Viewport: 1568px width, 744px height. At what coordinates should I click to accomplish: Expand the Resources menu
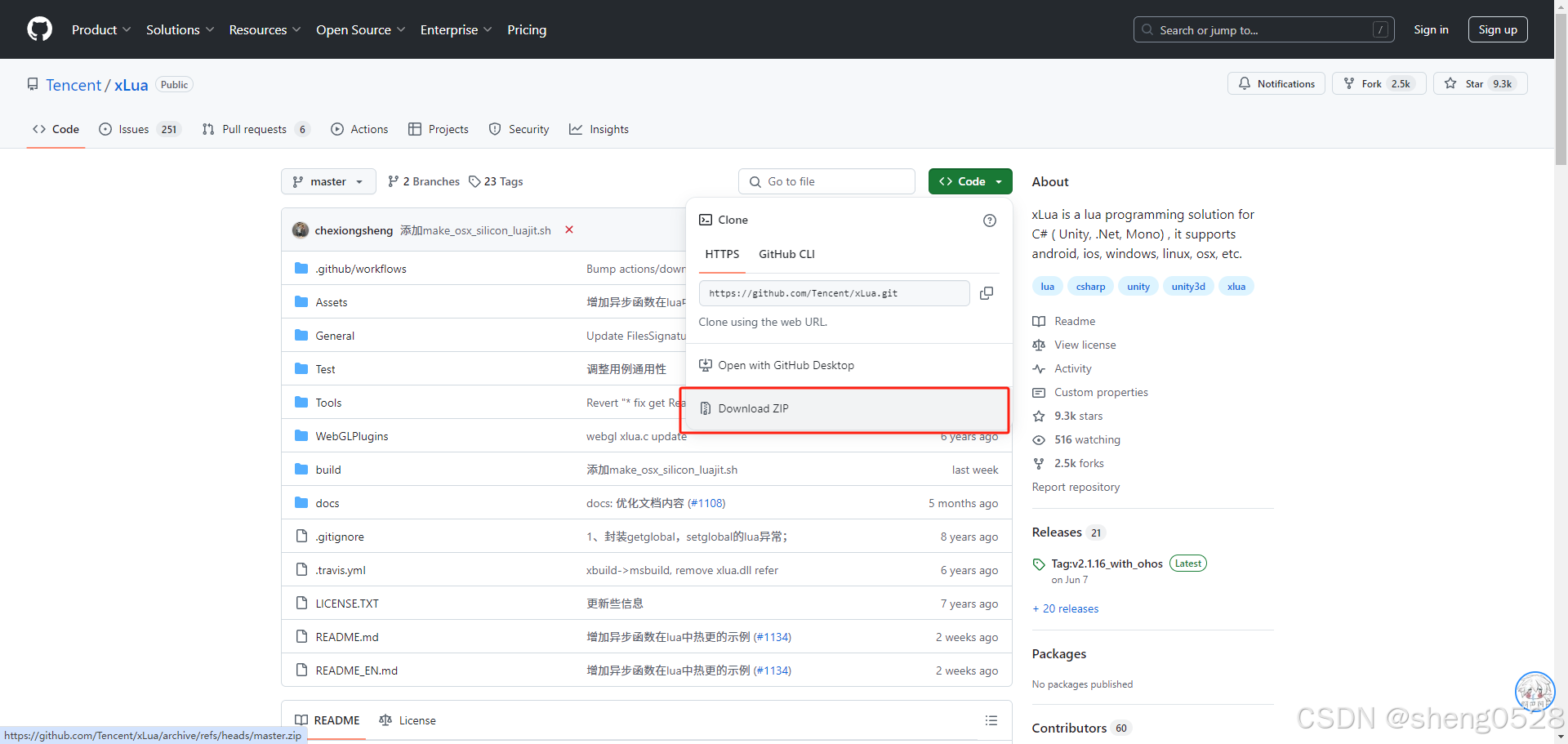point(265,29)
